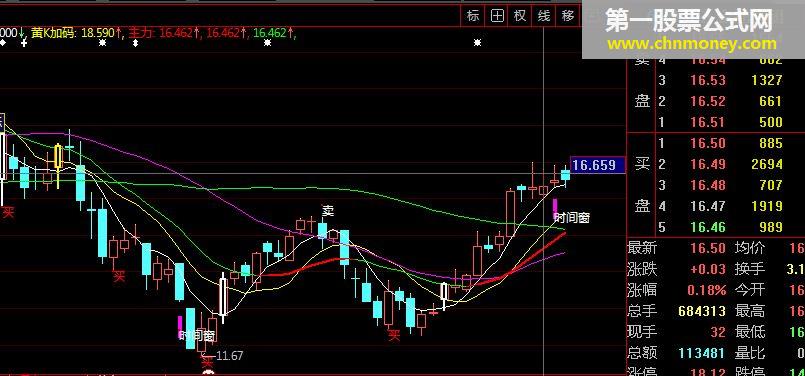Click sell level 1 price 16.51
Screen dimensions: 805x376
pos(707,122)
